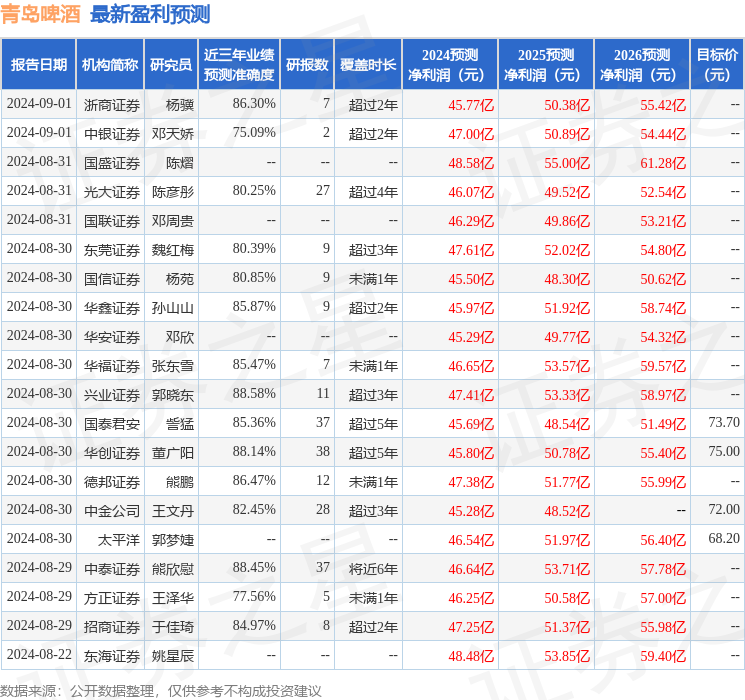
Task: Select the 国信证券 institution cell
Action: tap(112, 279)
